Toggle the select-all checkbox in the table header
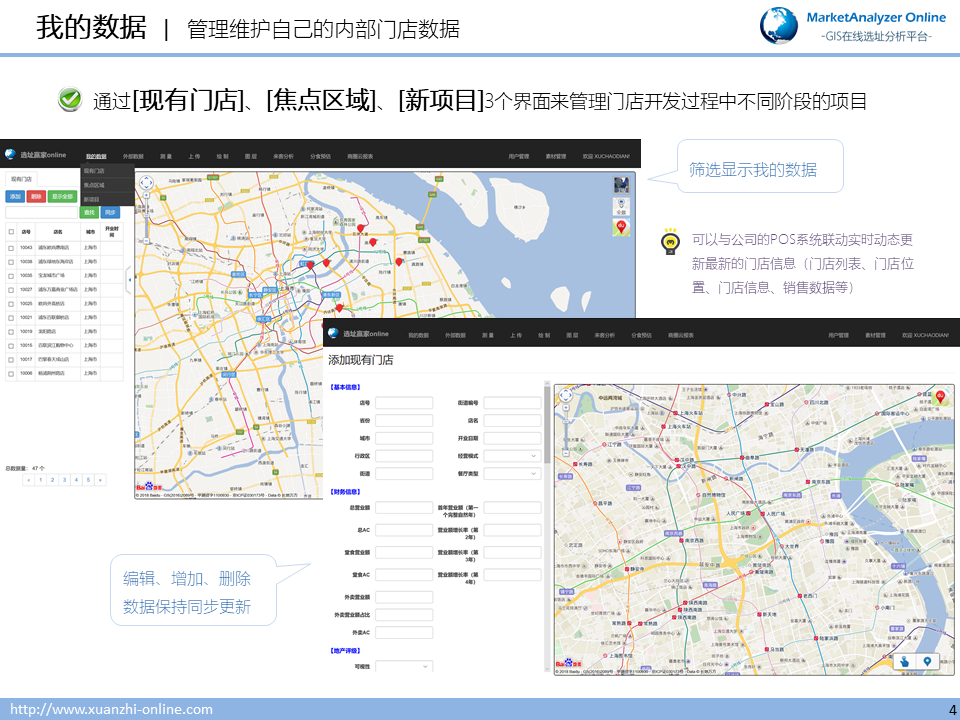The image size is (960, 720). [x=11, y=232]
